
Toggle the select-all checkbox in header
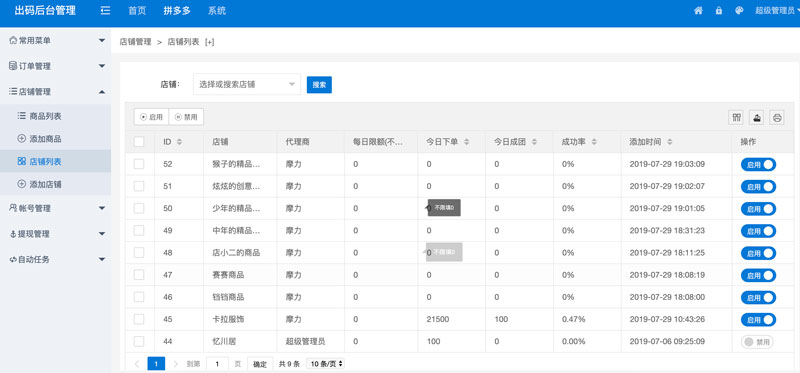click(x=139, y=142)
